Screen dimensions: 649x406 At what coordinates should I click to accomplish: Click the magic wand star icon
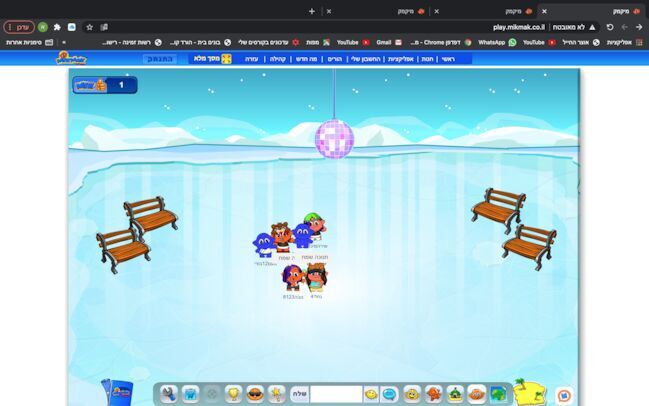(276, 394)
